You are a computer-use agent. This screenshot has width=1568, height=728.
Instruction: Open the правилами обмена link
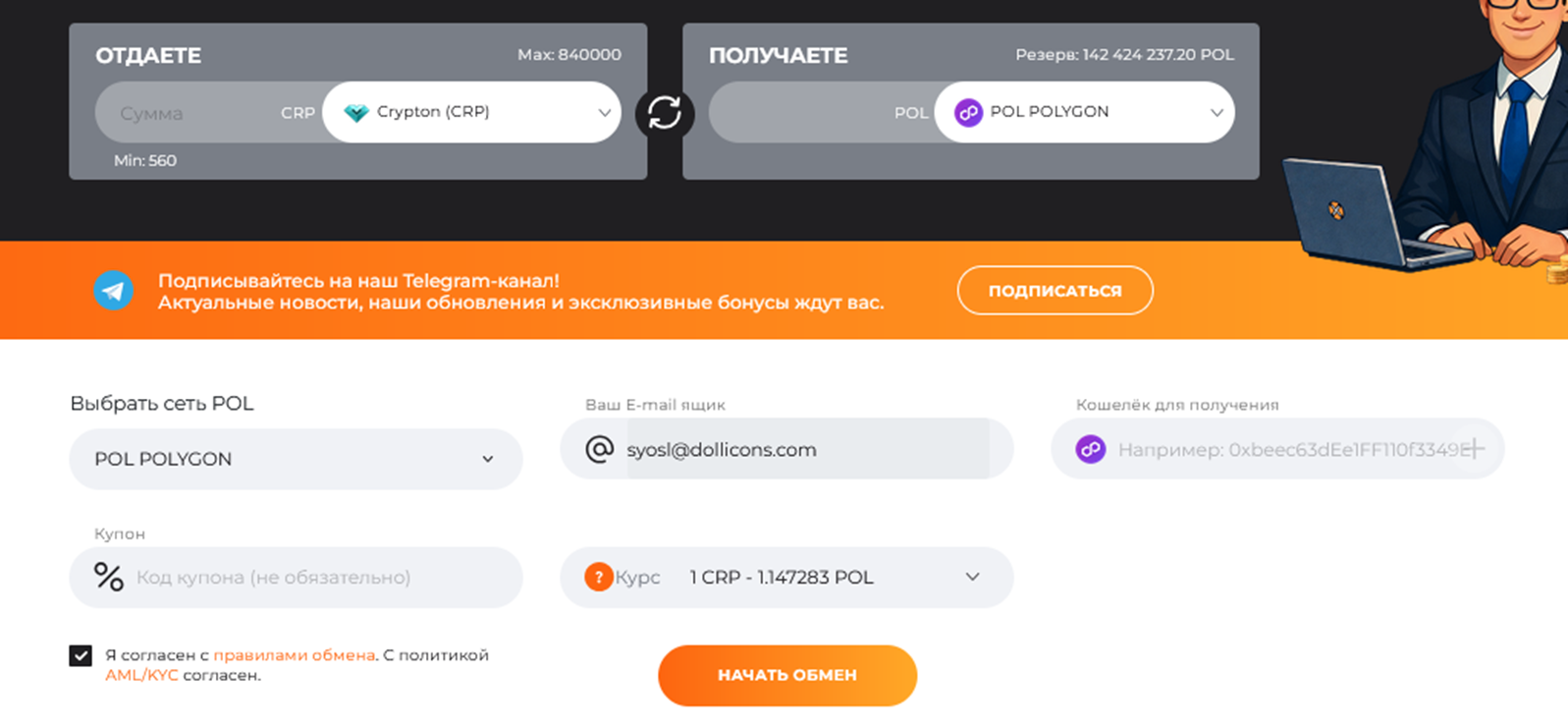pos(294,655)
